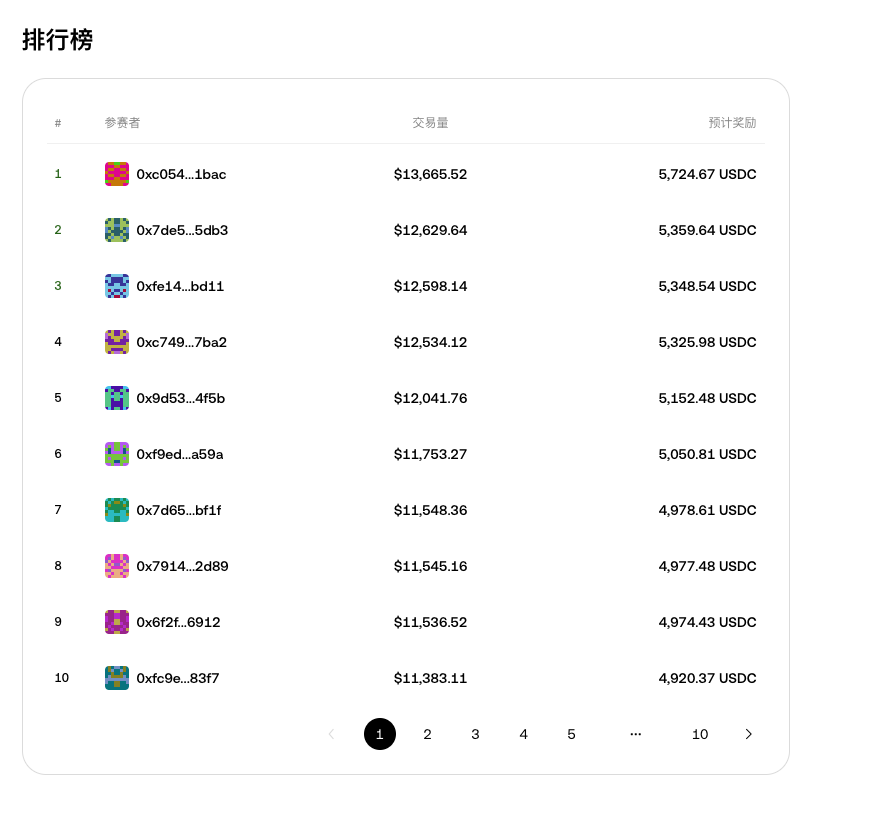Click reward 5,050.81 USDC
The width and height of the screenshot is (889, 827).
coord(707,454)
